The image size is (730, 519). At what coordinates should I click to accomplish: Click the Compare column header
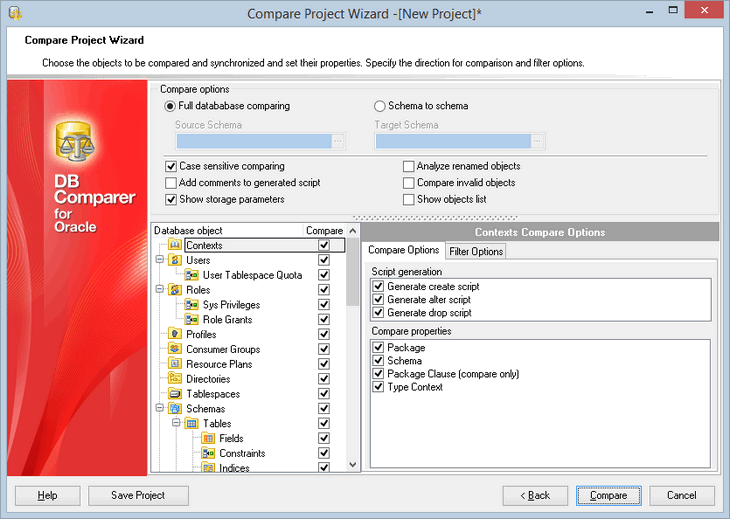point(324,230)
